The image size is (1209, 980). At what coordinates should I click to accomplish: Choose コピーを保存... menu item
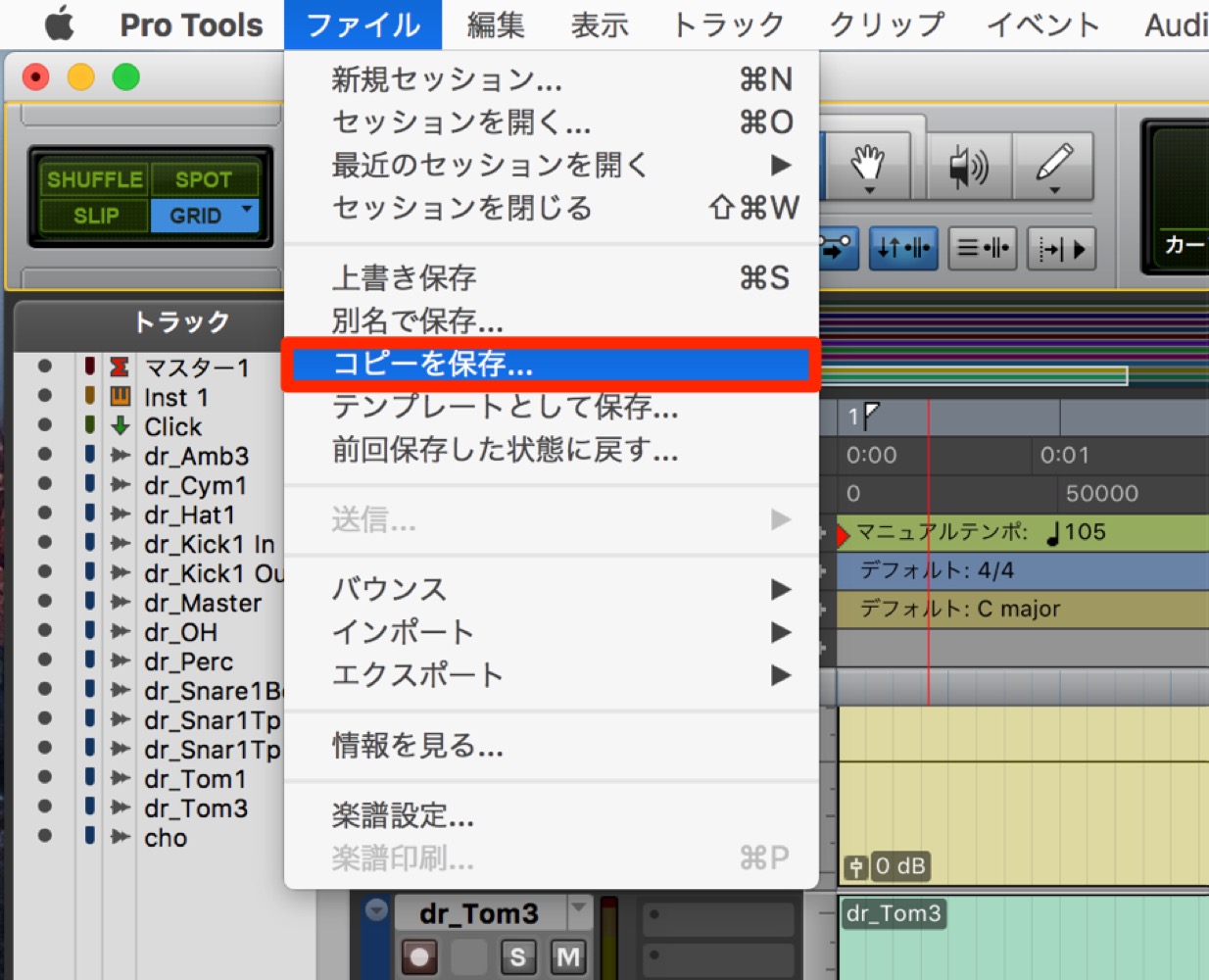pos(552,365)
